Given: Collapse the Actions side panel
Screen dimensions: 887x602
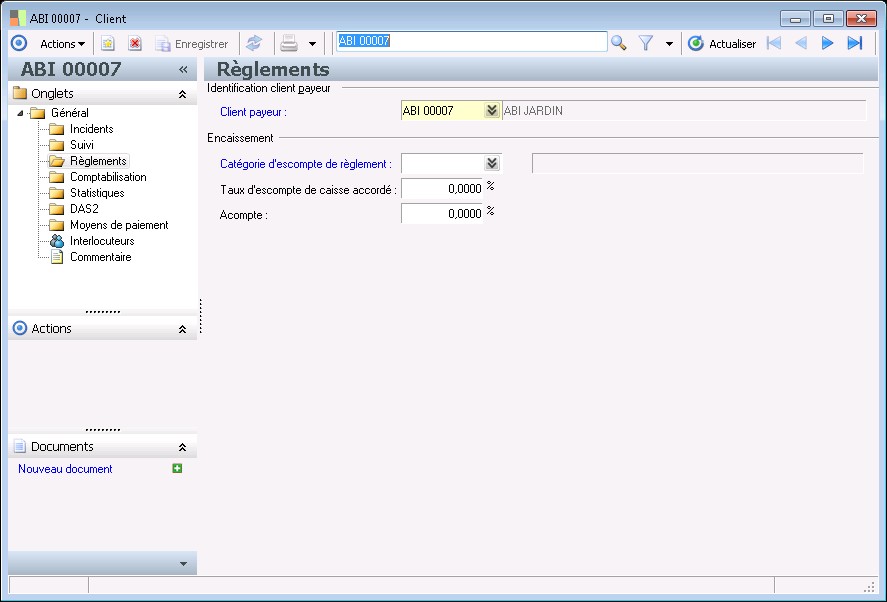Looking at the screenshot, I should click(182, 329).
